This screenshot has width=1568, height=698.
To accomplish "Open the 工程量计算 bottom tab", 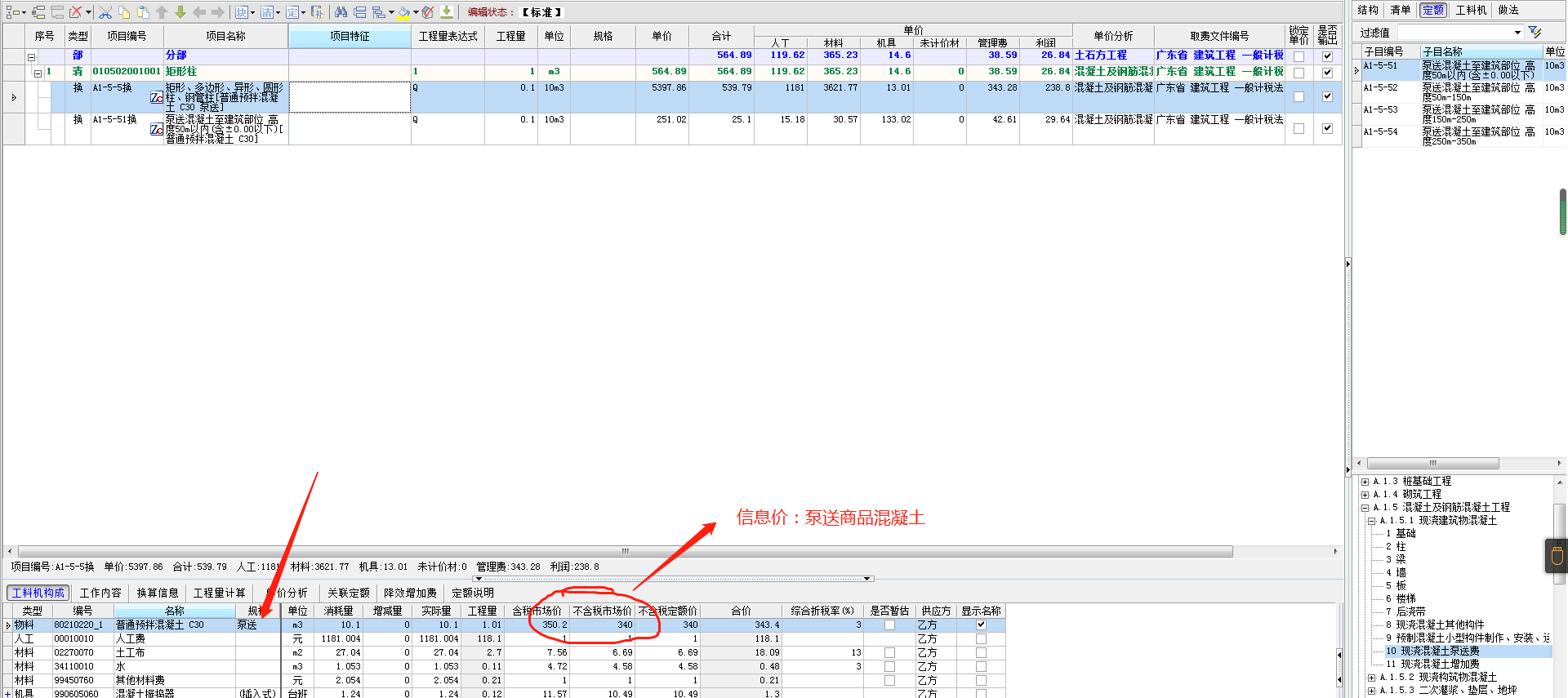I will point(219,593).
